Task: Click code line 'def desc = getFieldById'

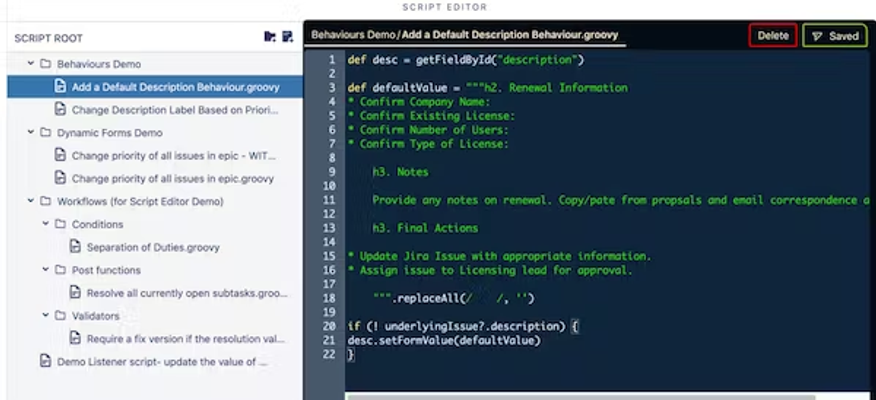Action: pos(466,60)
